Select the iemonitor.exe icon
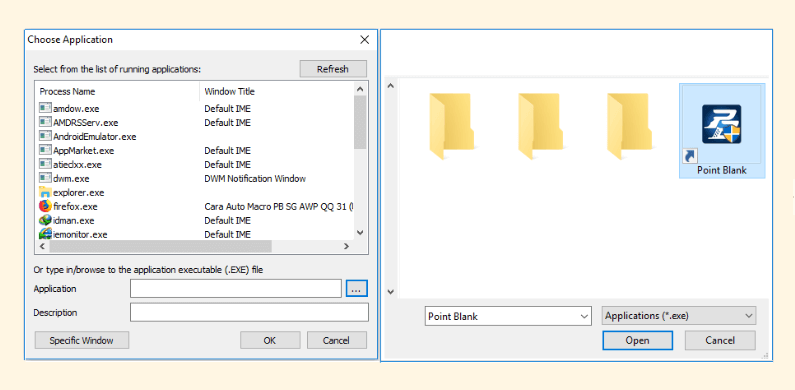The image size is (795, 390). 46,234
